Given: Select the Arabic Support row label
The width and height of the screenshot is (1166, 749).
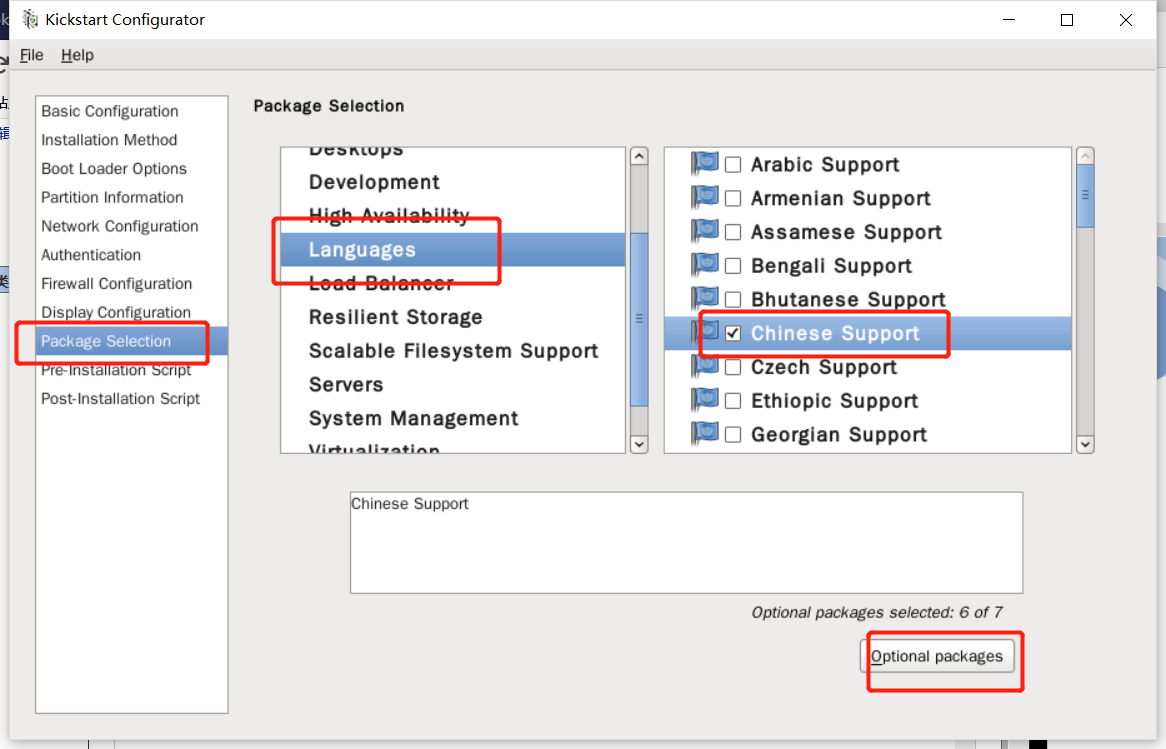Looking at the screenshot, I should click(825, 164).
